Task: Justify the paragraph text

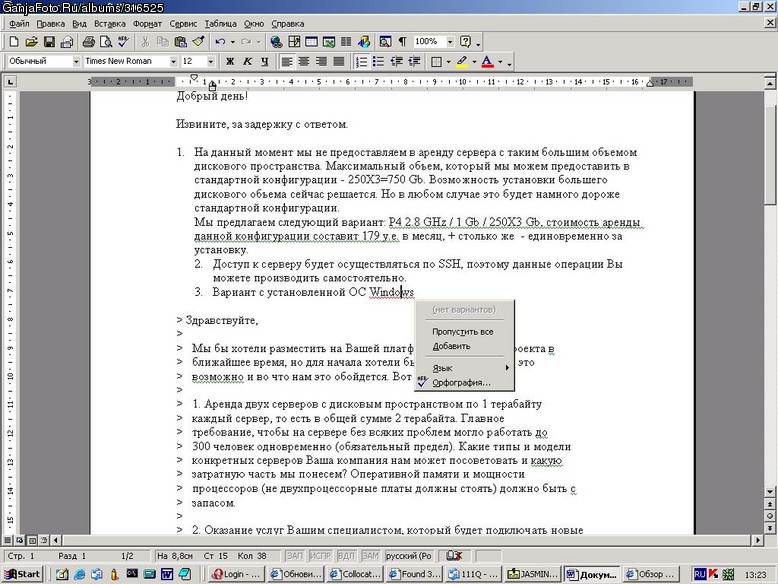Action: click(x=338, y=62)
